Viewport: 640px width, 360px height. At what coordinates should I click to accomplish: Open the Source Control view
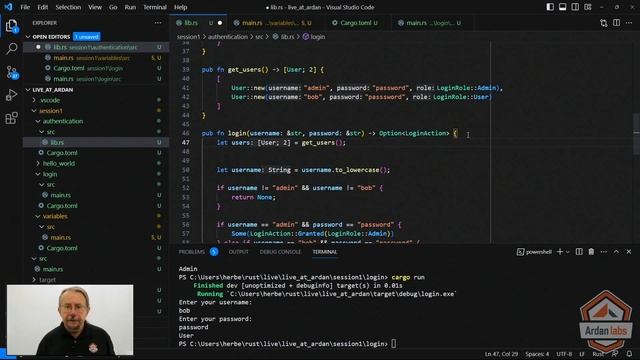(x=11, y=72)
